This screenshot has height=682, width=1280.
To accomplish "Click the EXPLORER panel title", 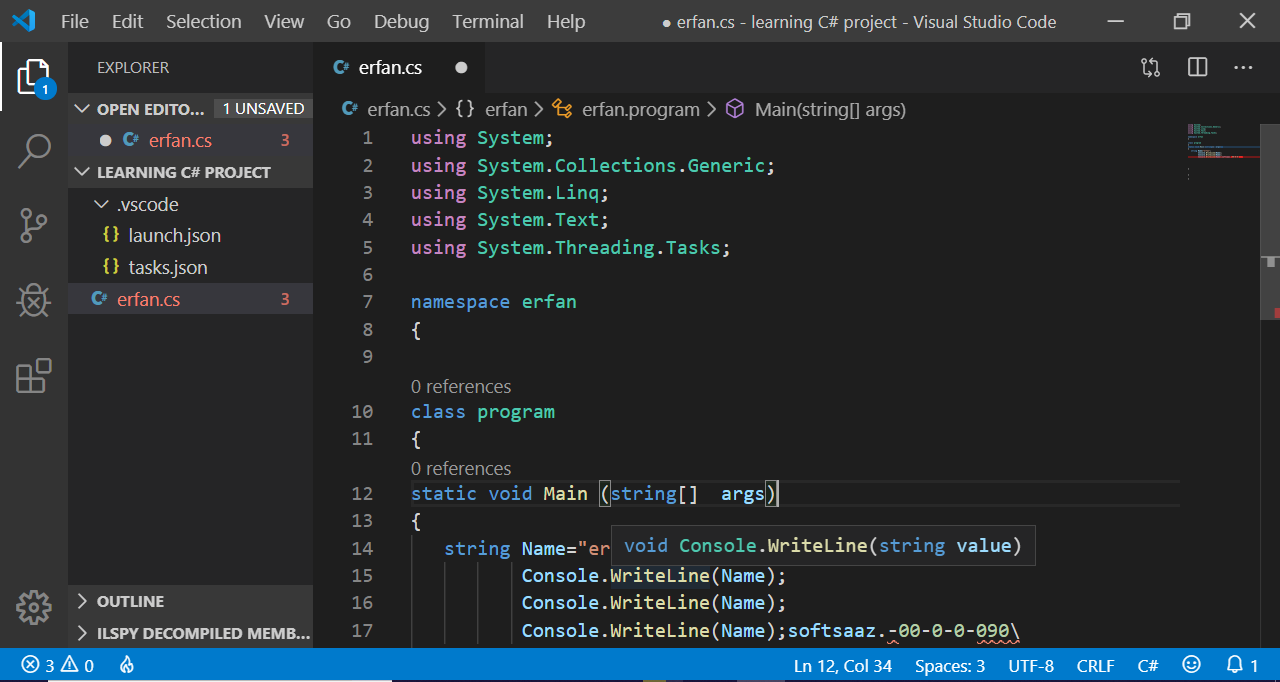I will [133, 68].
